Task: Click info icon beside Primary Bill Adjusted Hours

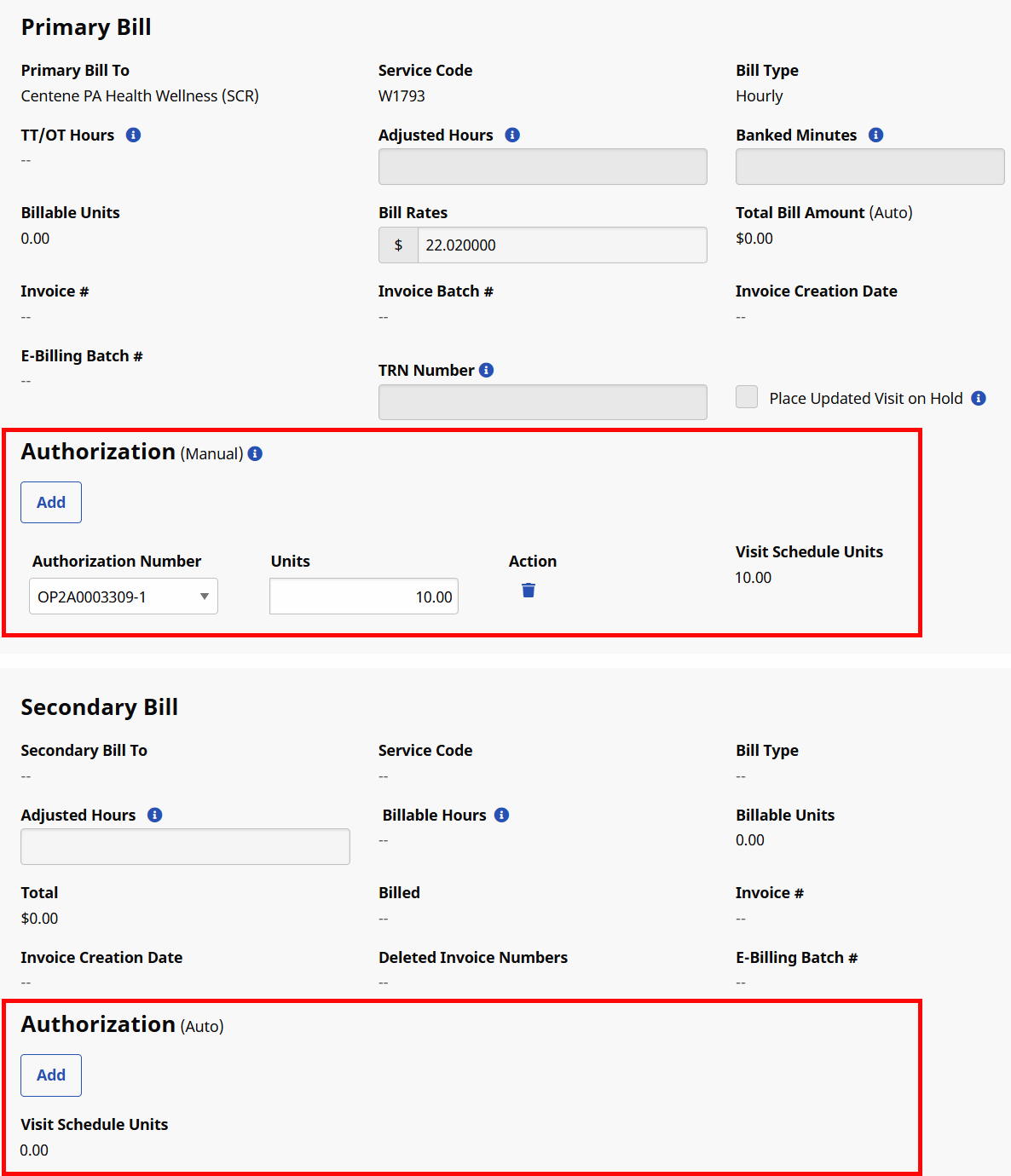Action: [x=512, y=135]
